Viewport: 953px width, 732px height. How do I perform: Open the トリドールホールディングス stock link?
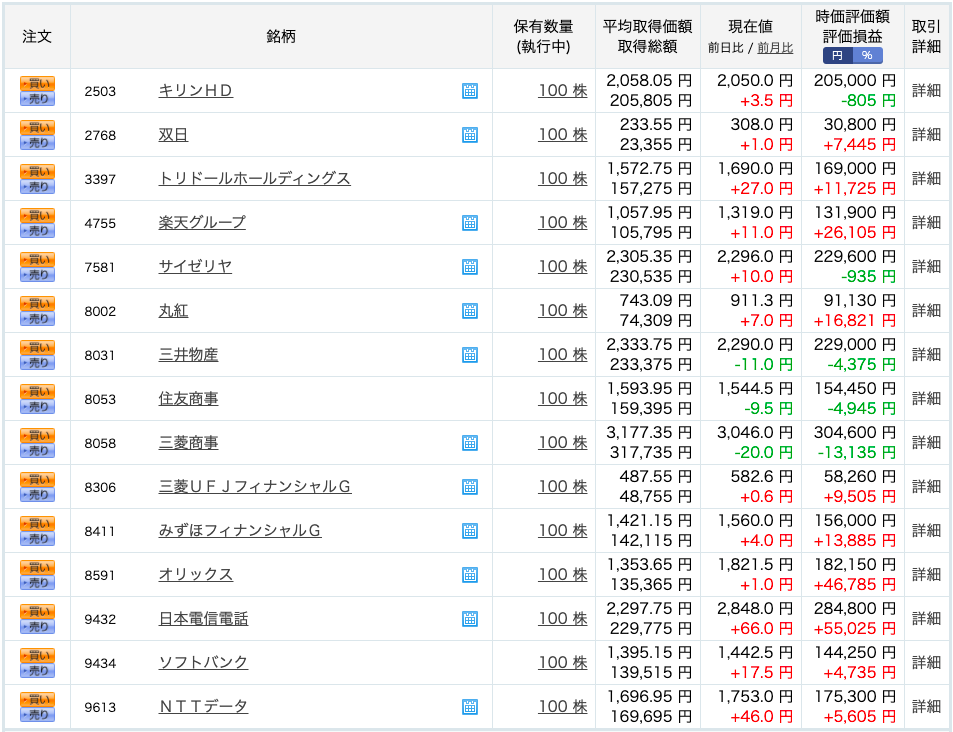(x=255, y=178)
